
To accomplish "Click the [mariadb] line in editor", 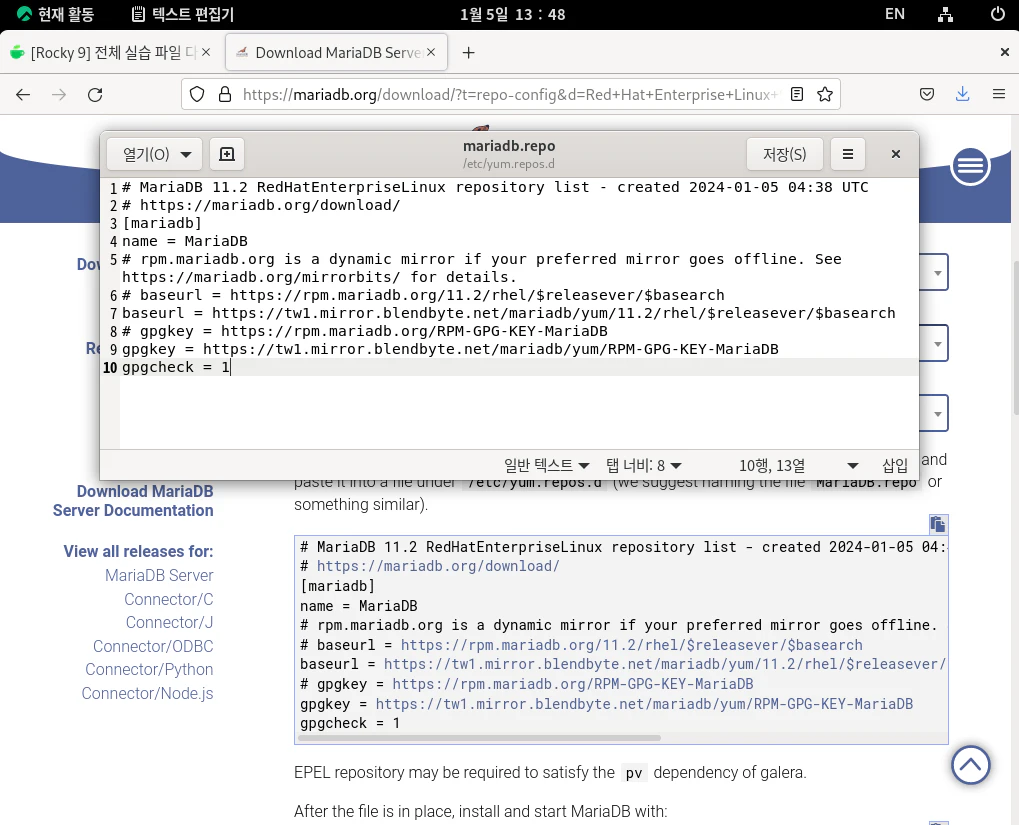I will [x=162, y=224].
